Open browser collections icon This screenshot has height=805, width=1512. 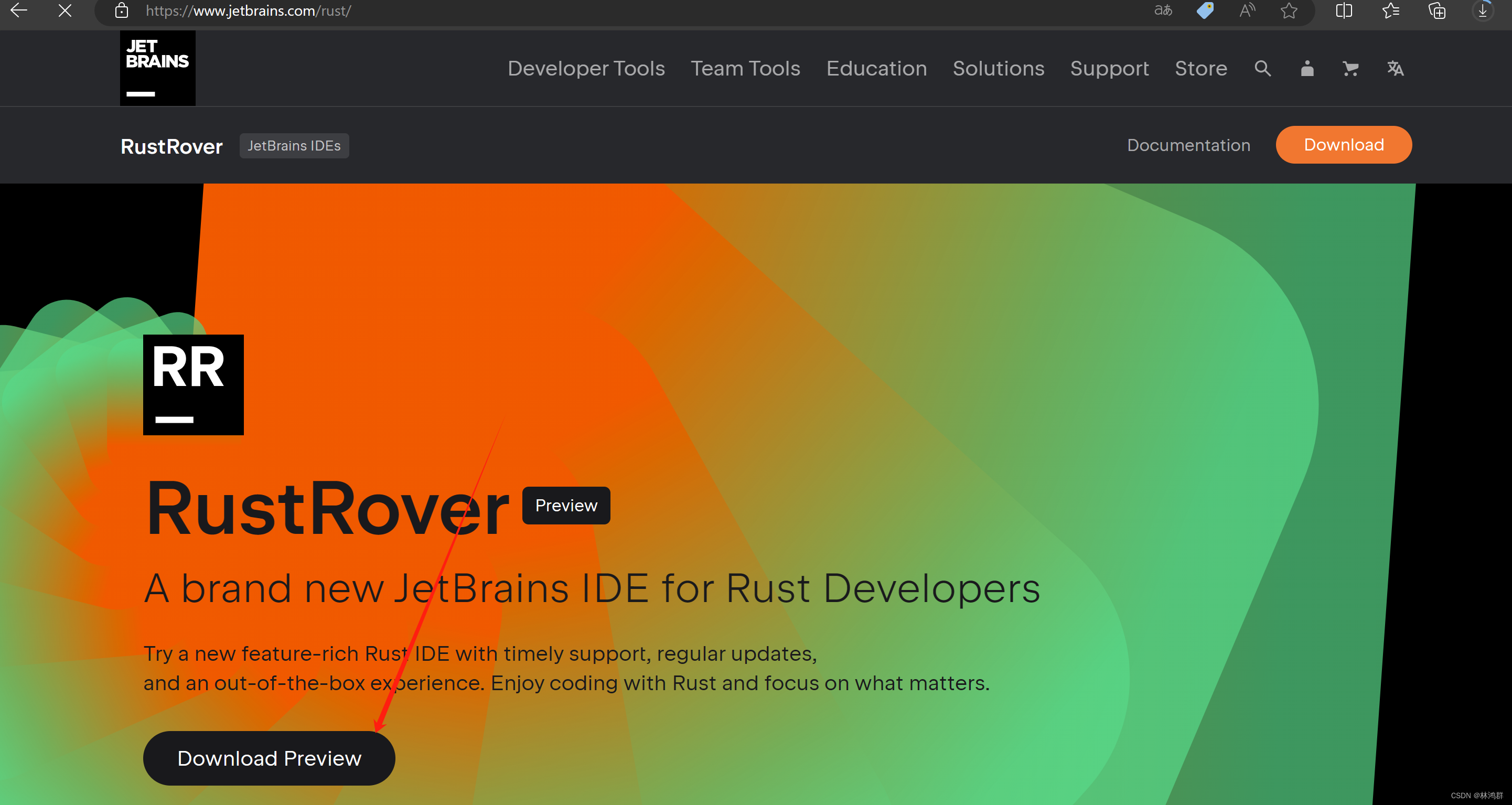[1436, 10]
